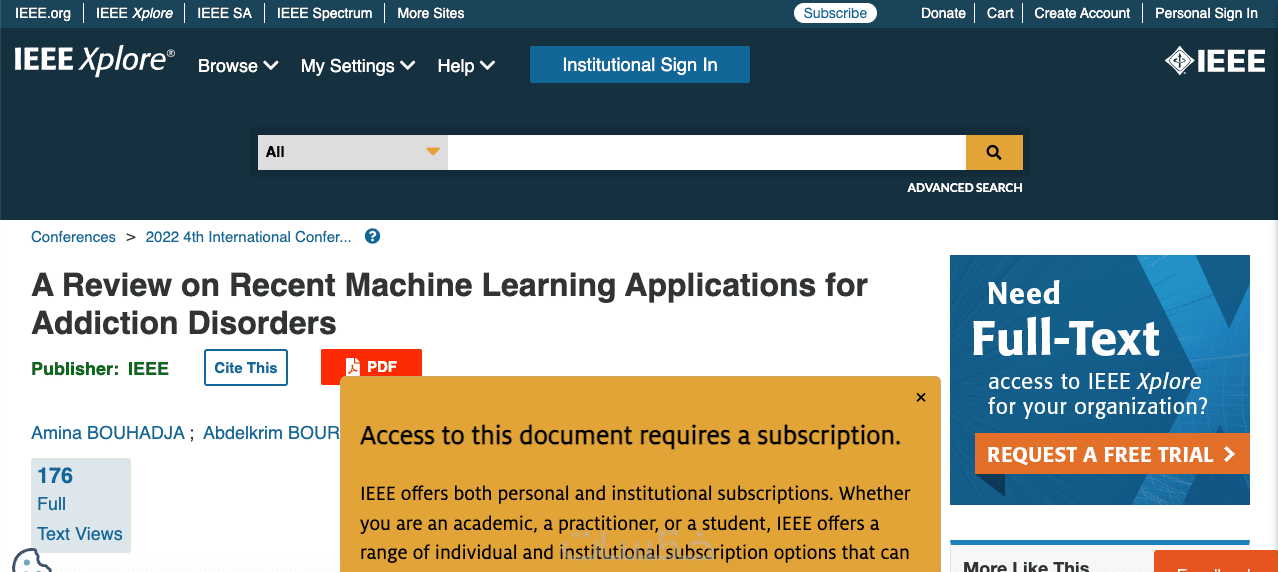Click the magnifier search button
This screenshot has width=1278, height=572.
[994, 152]
